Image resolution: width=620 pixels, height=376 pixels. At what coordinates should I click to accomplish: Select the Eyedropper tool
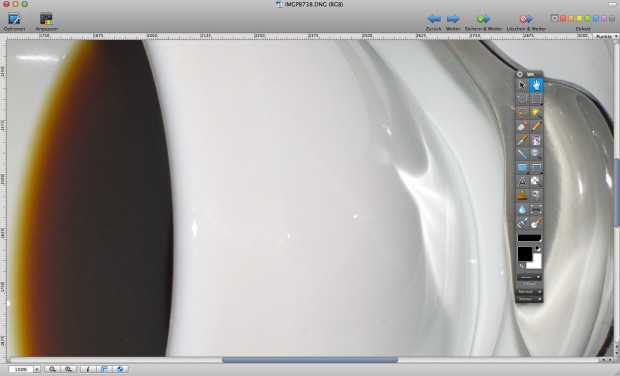click(x=522, y=140)
